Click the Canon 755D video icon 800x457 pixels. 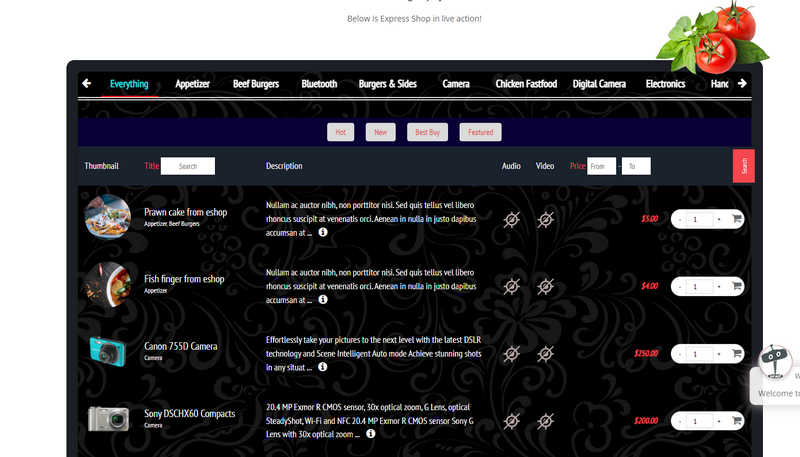tap(545, 353)
